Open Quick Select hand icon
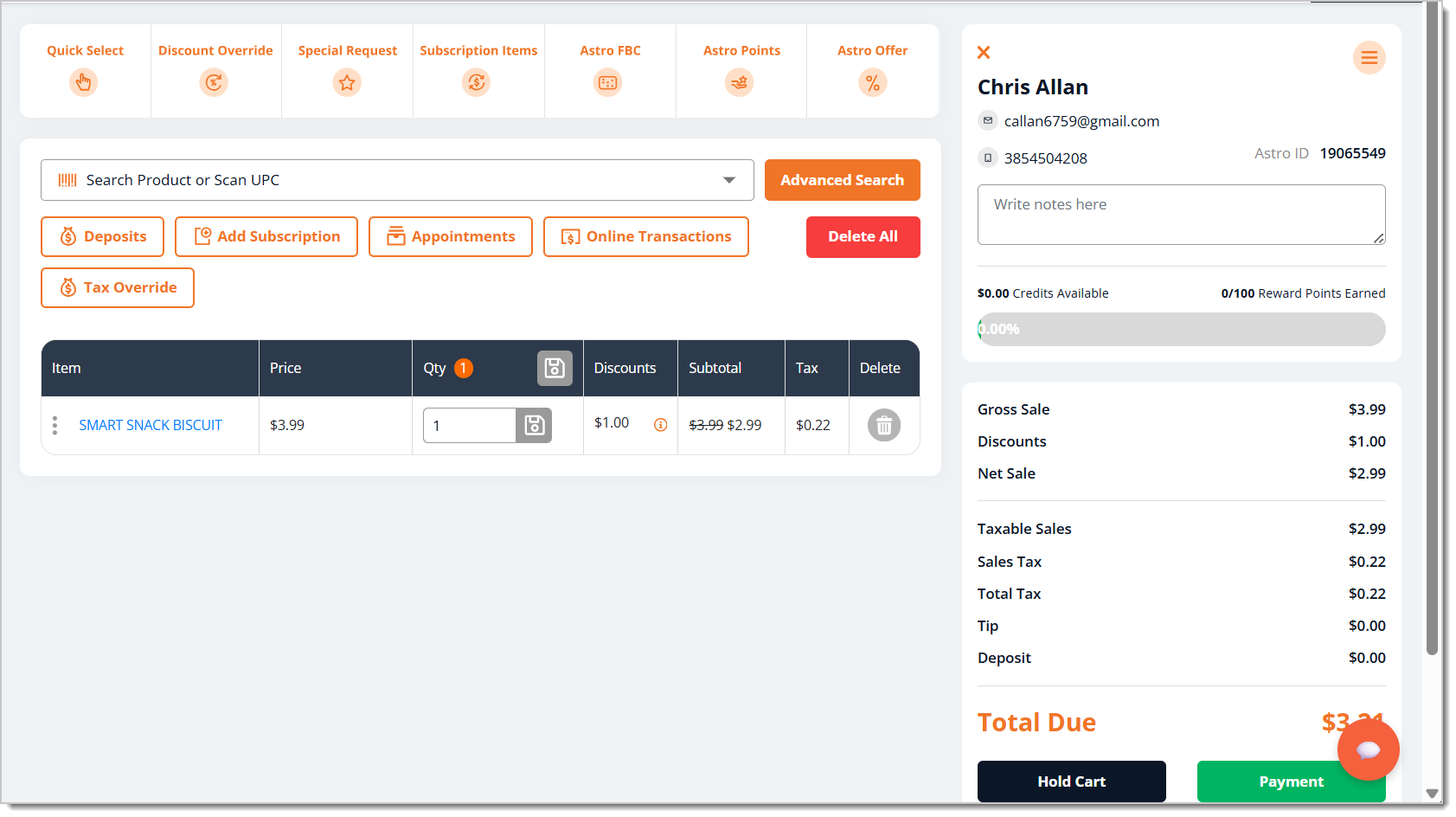Screen dimensions: 1456x817 coord(84,82)
